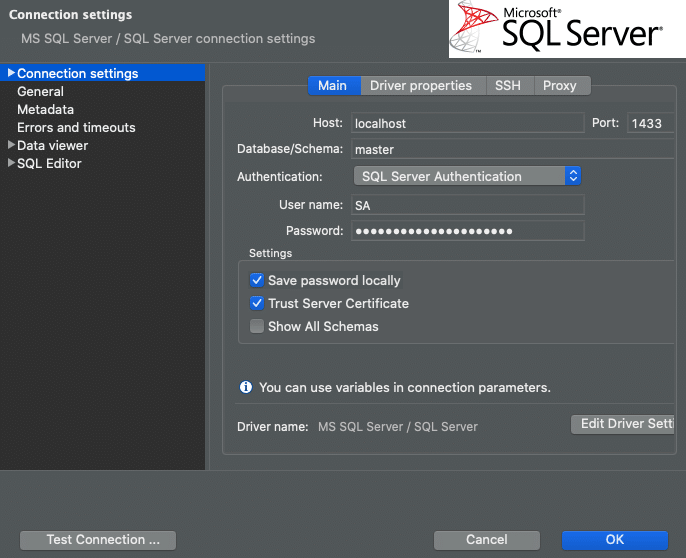
Task: Click the Host field containing localhost
Action: click(468, 123)
